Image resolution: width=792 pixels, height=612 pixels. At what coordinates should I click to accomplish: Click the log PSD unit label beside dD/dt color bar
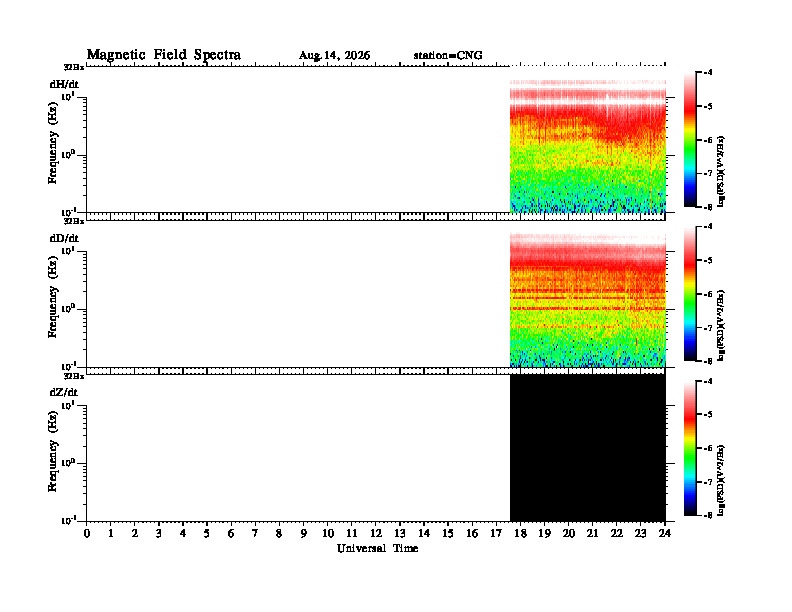point(721,325)
